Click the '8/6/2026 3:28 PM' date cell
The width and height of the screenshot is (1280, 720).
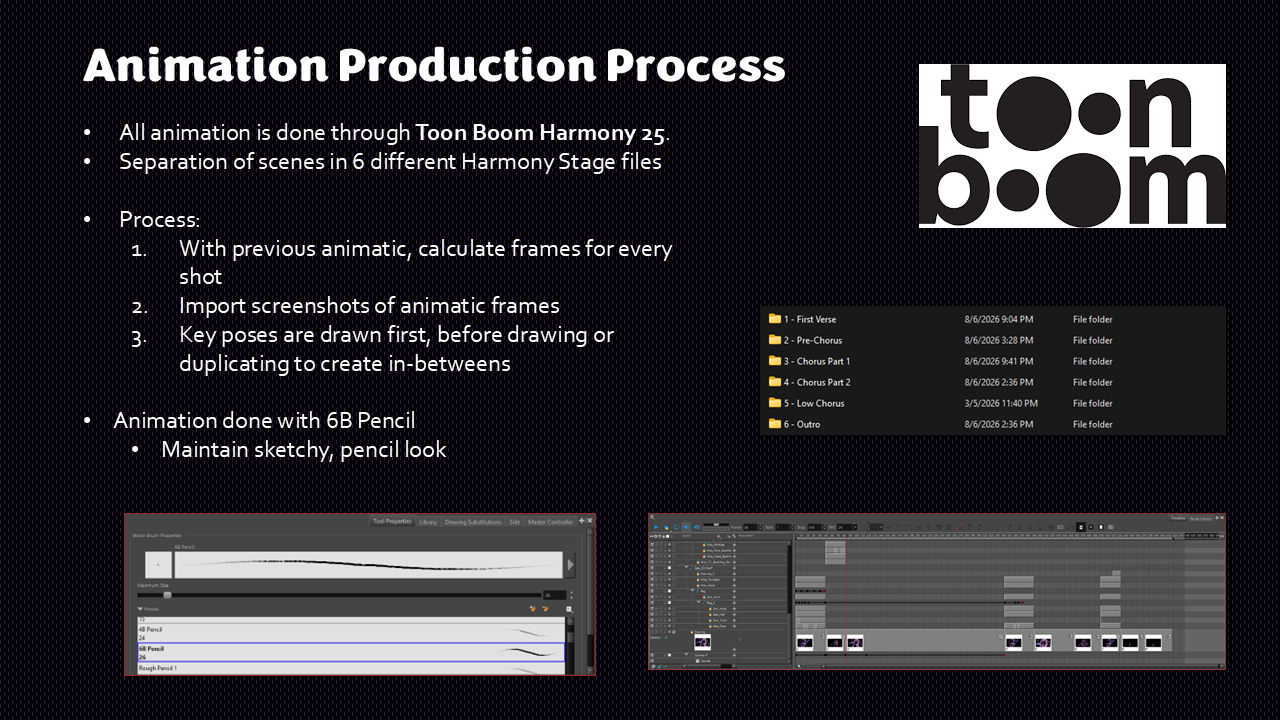(999, 340)
